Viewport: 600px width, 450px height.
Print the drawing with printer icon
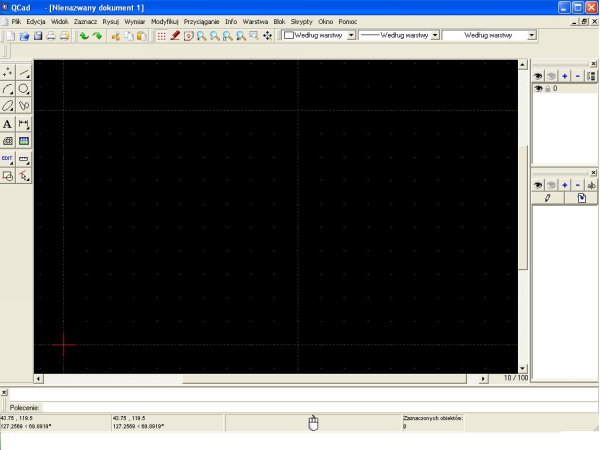point(51,36)
